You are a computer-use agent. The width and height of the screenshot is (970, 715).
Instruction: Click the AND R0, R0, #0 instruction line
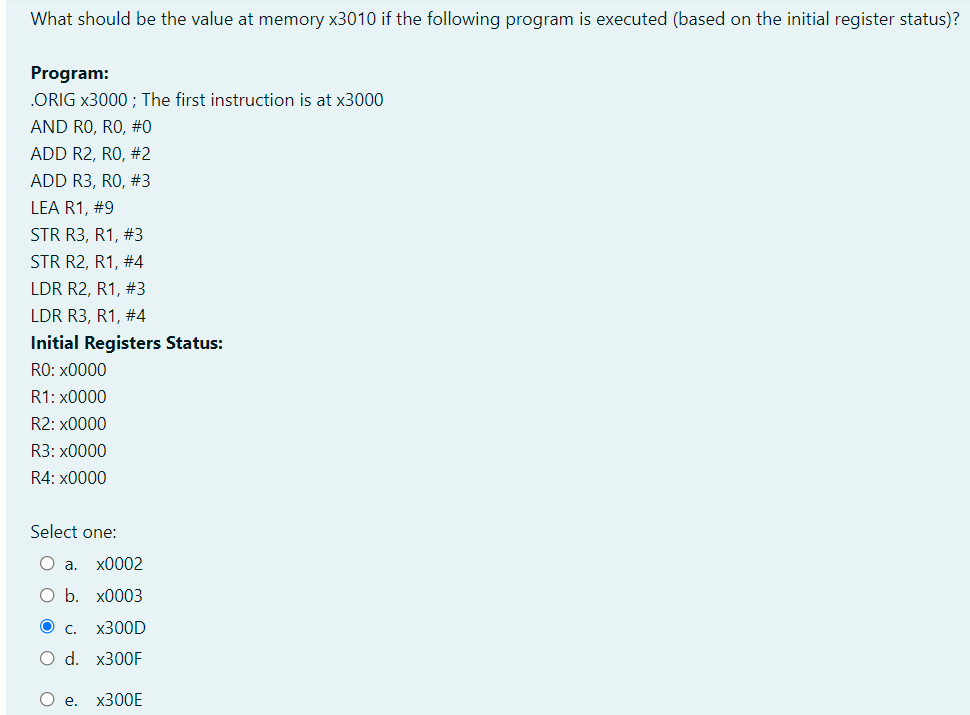(91, 126)
